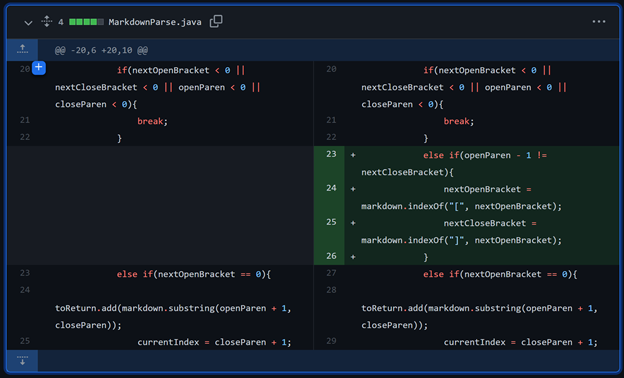Click right pane 'if(nextOpenBracket < 0 ||' line
Image resolution: width=624 pixels, height=378 pixels.
pos(488,70)
